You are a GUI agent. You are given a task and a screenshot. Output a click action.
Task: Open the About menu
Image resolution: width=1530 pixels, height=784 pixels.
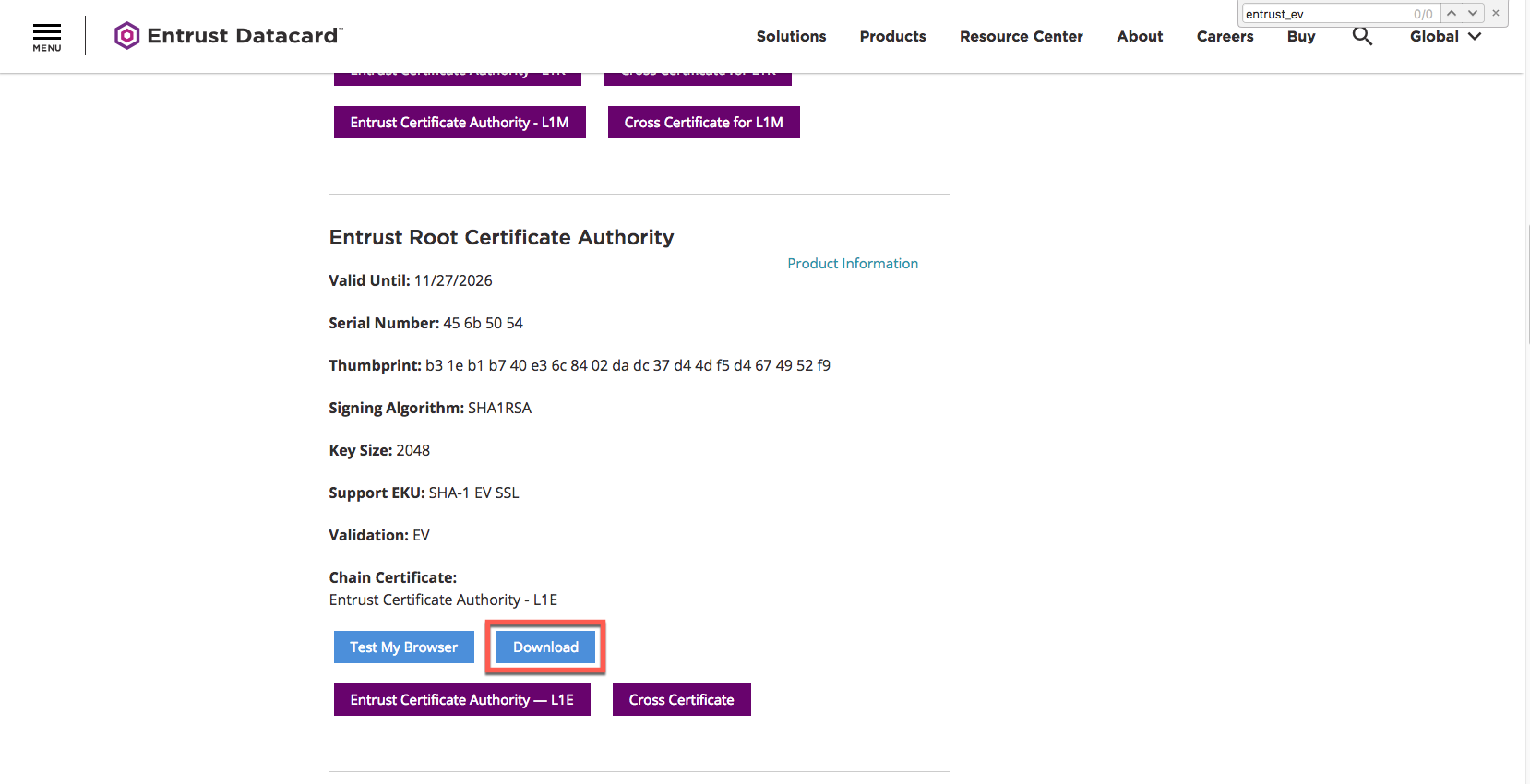click(1140, 36)
